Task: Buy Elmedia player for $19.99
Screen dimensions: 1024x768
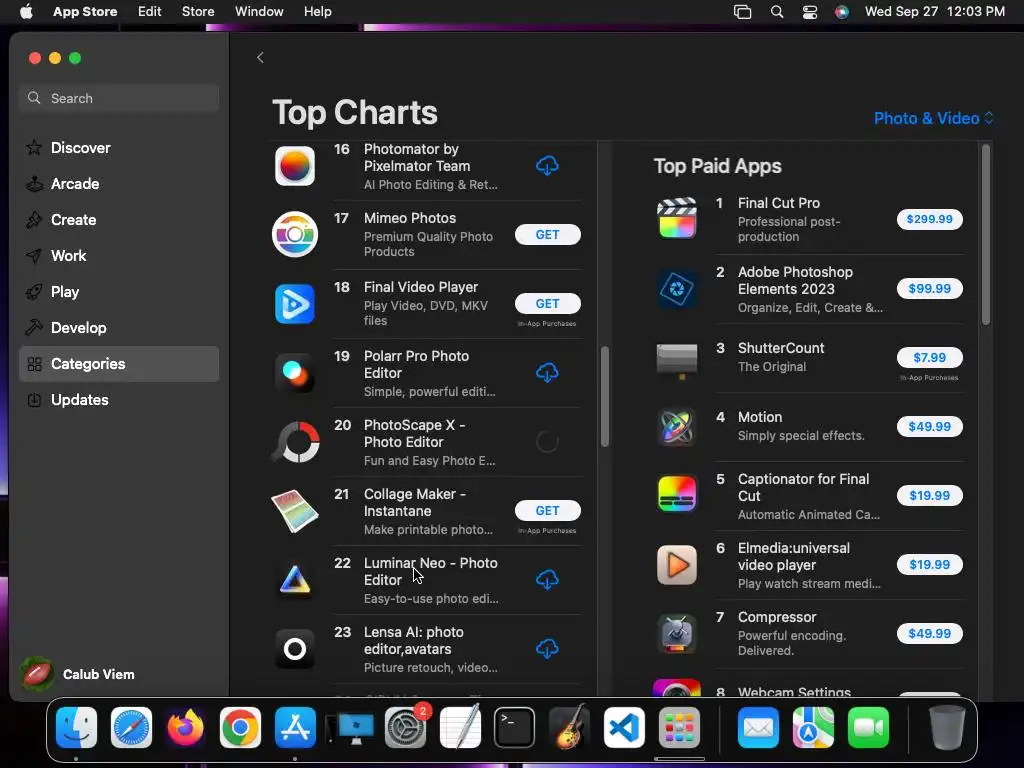Action: [x=929, y=564]
